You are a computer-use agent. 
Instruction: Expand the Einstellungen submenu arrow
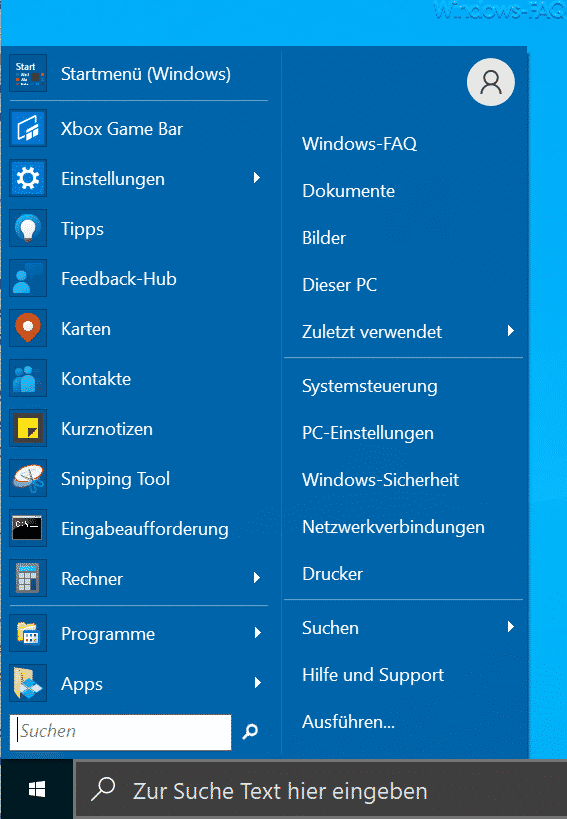(x=257, y=178)
